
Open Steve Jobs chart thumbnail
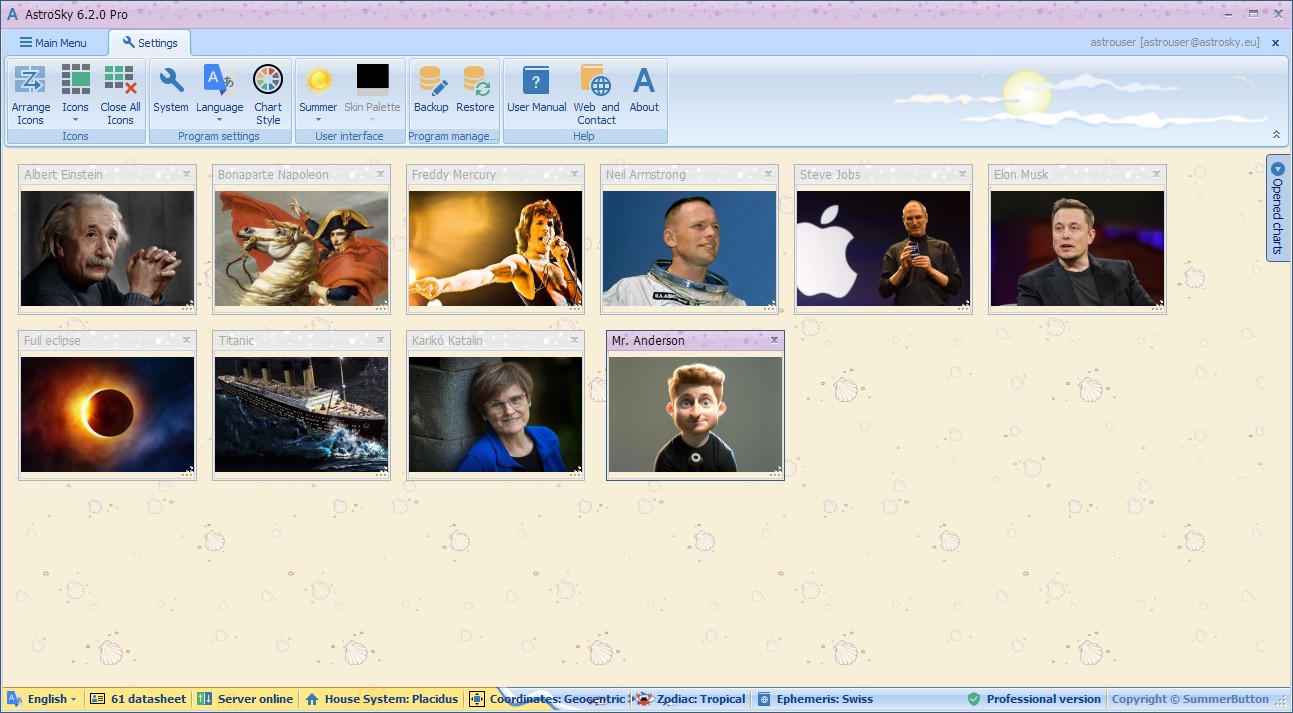883,248
